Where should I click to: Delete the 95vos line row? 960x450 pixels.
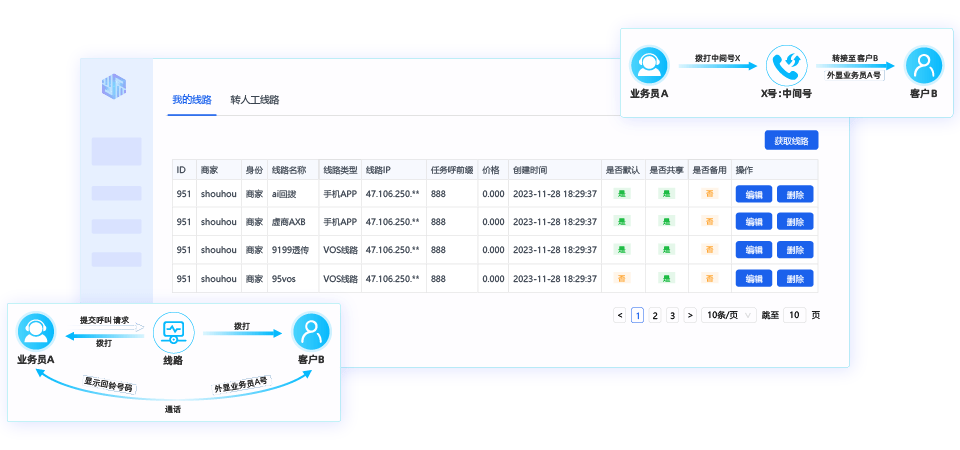pos(795,279)
